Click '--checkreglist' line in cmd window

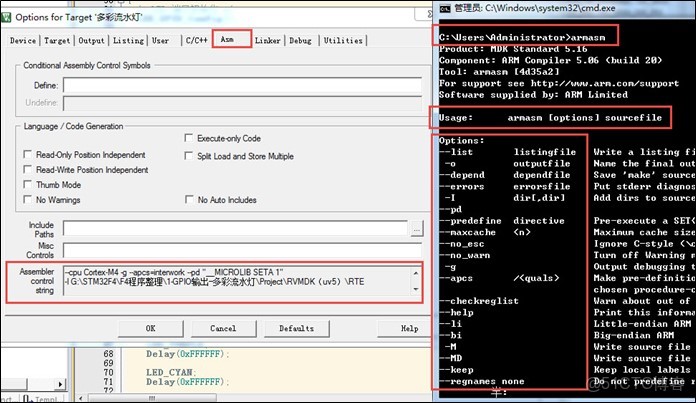coord(479,301)
